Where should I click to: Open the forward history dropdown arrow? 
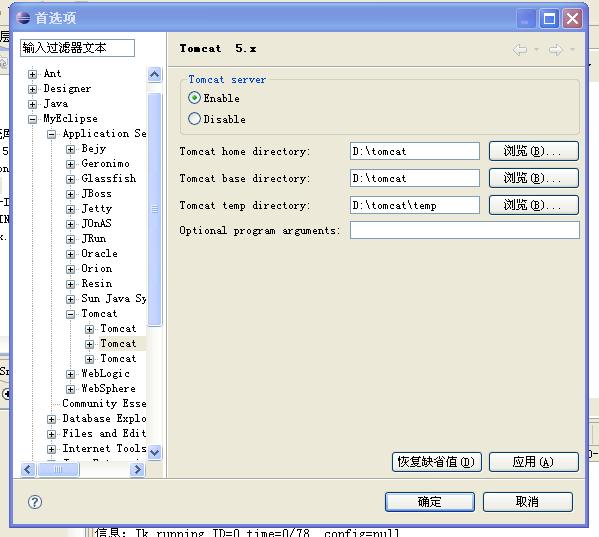coord(572,49)
